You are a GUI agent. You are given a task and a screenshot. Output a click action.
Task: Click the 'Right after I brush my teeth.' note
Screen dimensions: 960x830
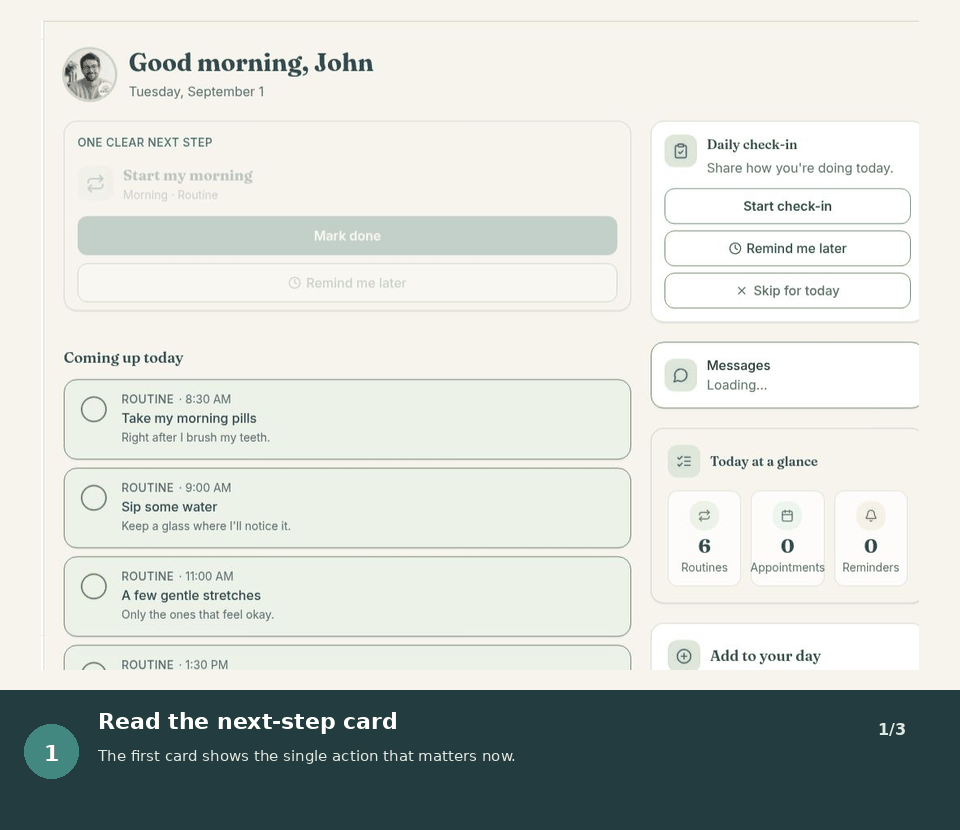[195, 438]
